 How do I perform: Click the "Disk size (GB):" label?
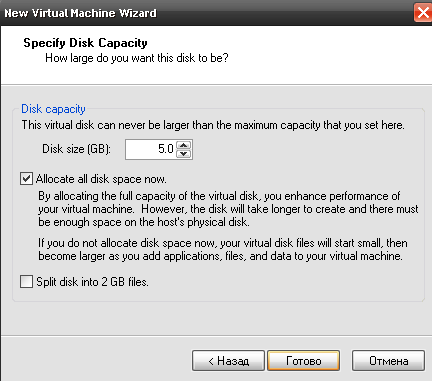pos(76,149)
